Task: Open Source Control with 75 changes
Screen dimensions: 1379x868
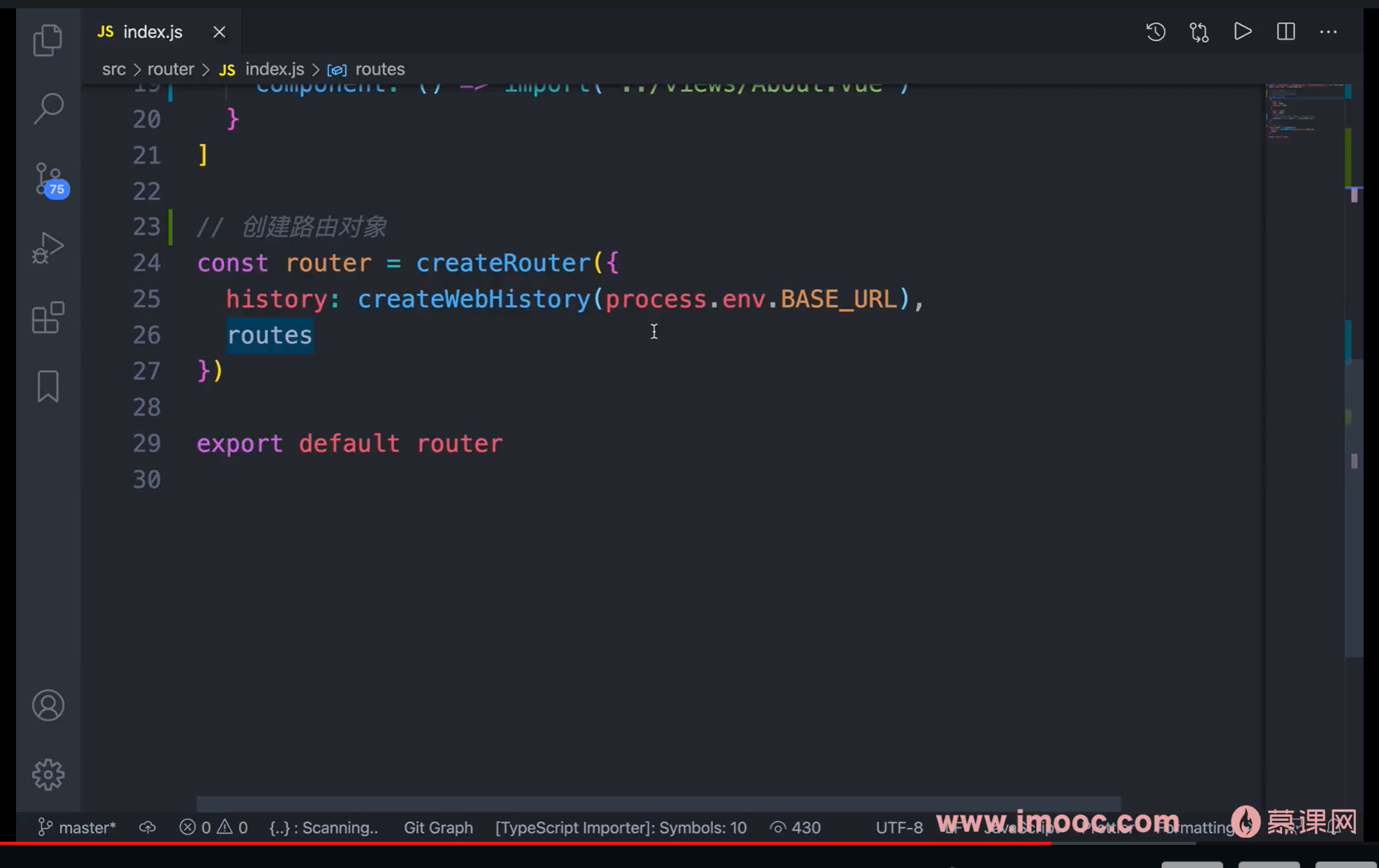Action: (49, 179)
